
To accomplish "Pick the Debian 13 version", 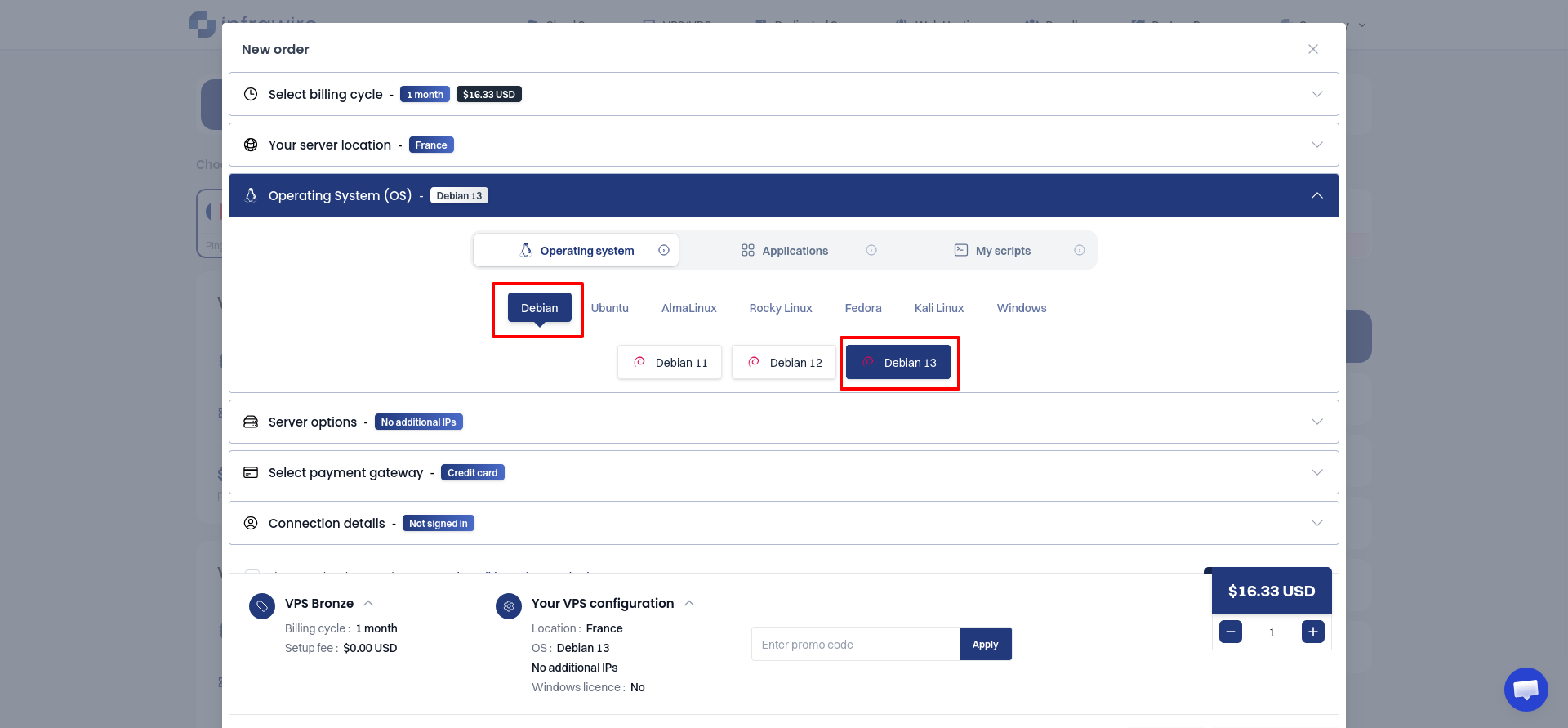I will pyautogui.click(x=898, y=362).
